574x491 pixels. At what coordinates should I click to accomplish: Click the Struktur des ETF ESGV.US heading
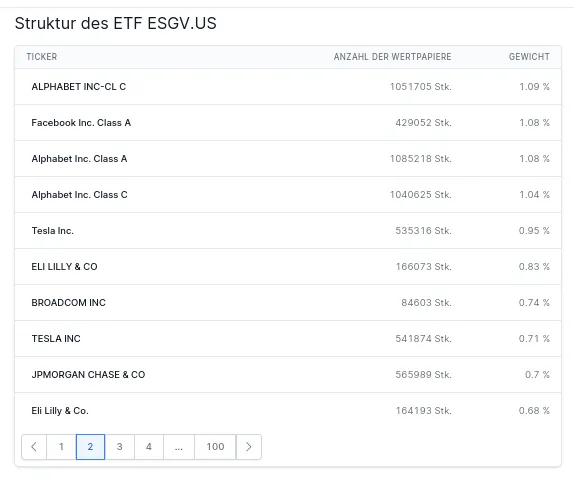[x=116, y=23]
